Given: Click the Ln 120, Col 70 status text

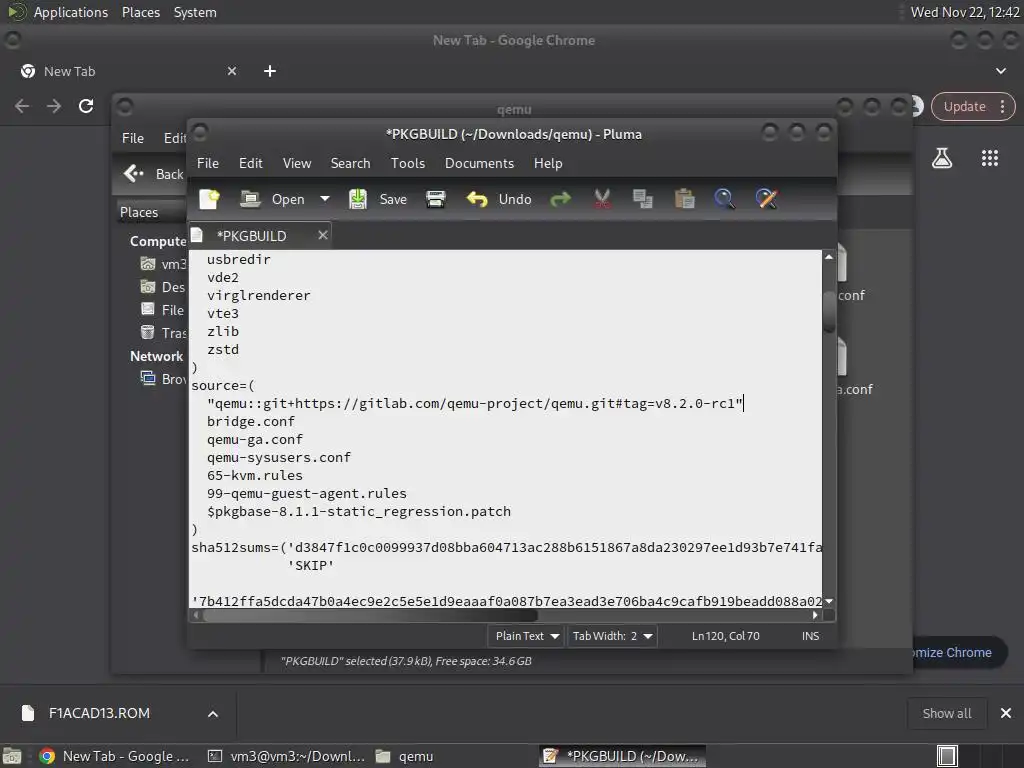Looking at the screenshot, I should click(726, 636).
